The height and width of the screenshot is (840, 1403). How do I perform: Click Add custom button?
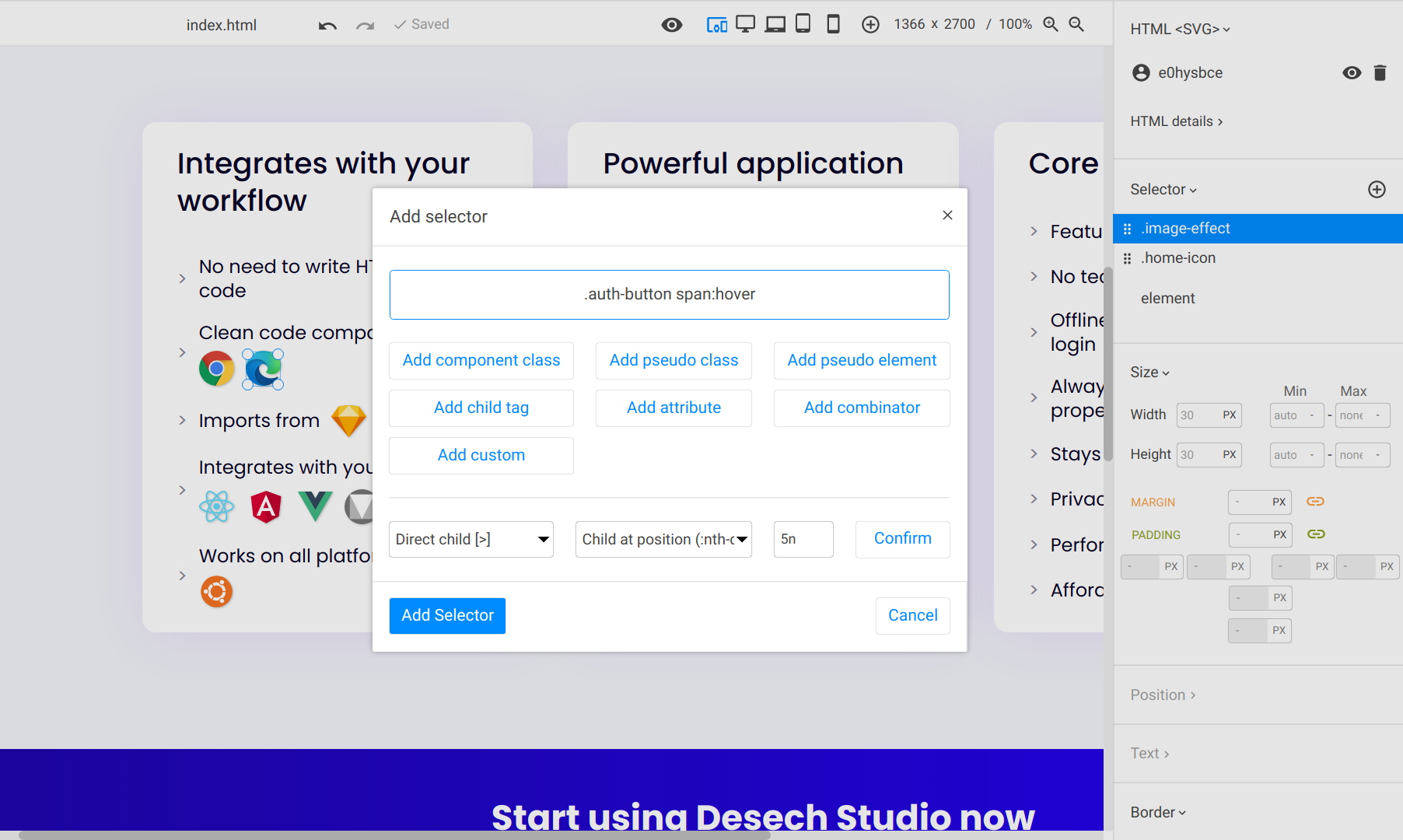click(x=481, y=456)
